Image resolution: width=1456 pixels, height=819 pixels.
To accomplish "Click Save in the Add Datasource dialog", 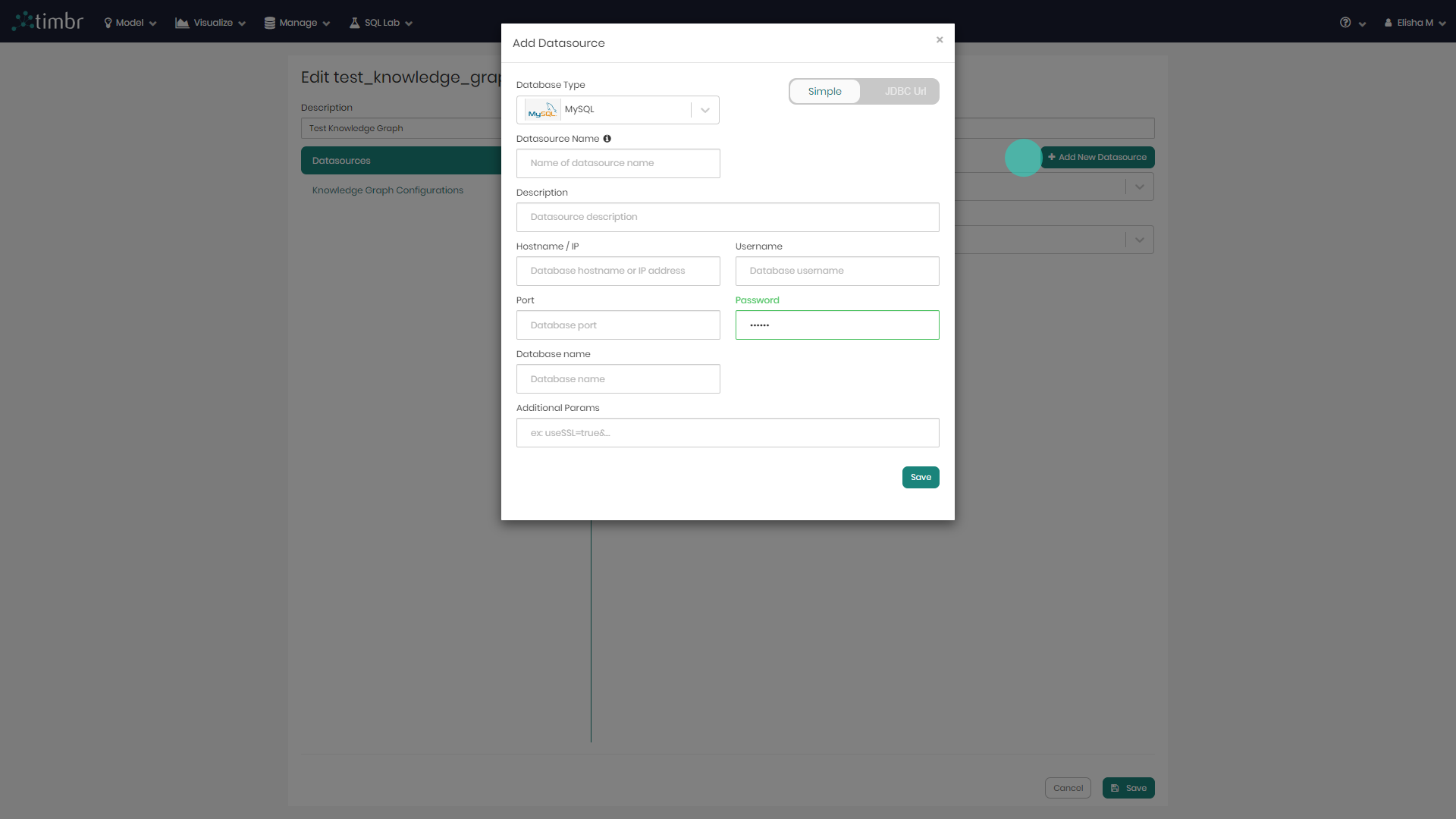I will coord(921,477).
